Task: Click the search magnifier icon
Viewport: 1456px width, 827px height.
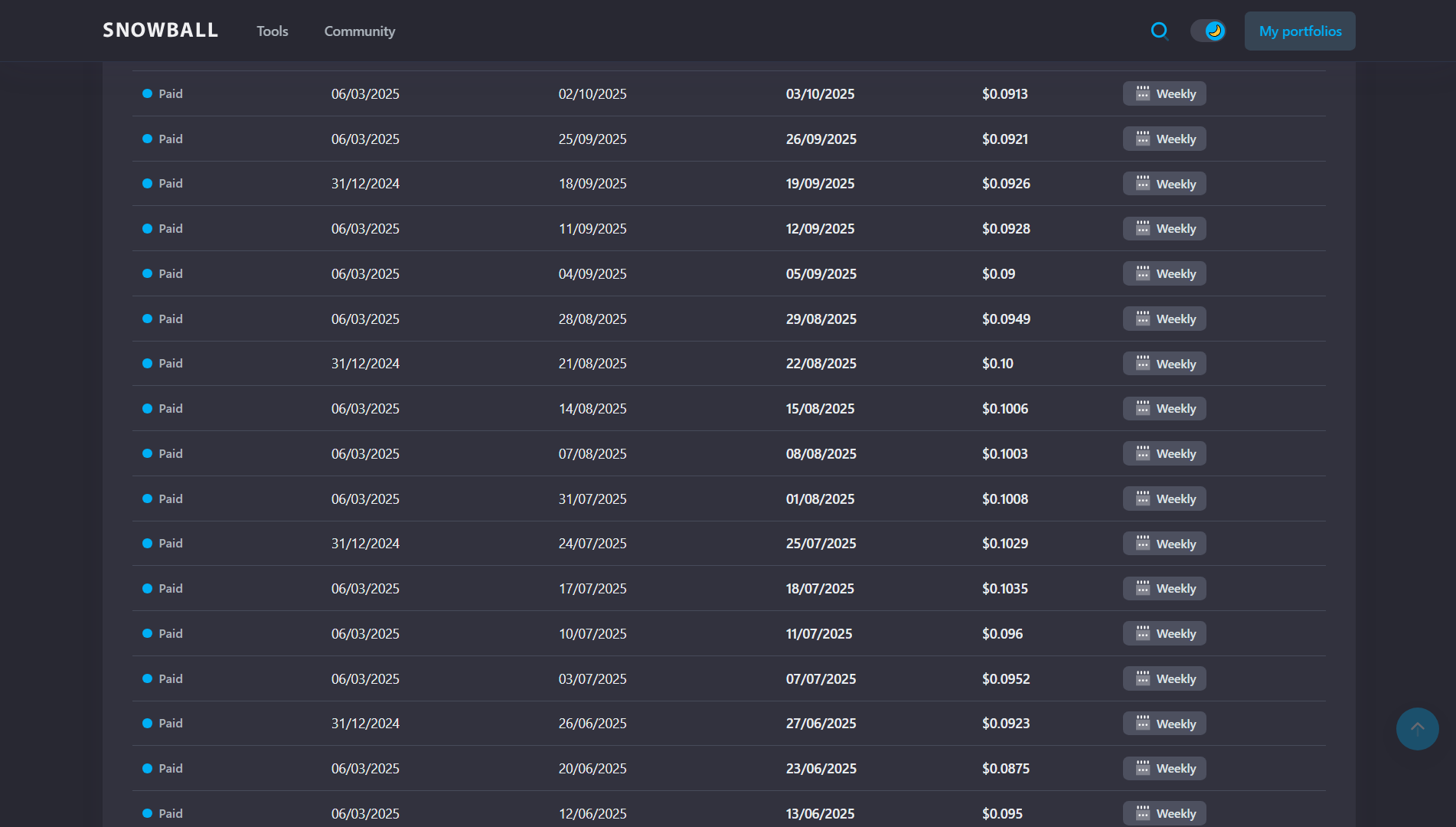Action: (1159, 31)
